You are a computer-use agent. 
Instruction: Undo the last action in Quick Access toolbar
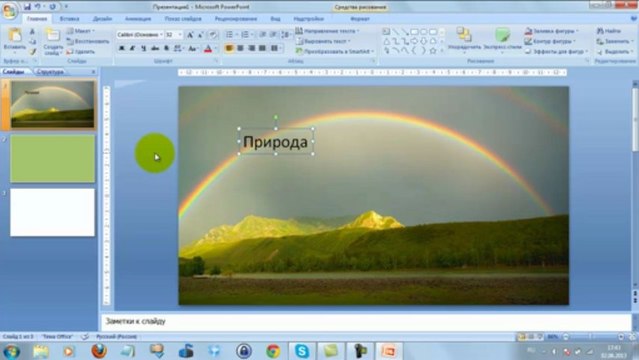pos(37,7)
